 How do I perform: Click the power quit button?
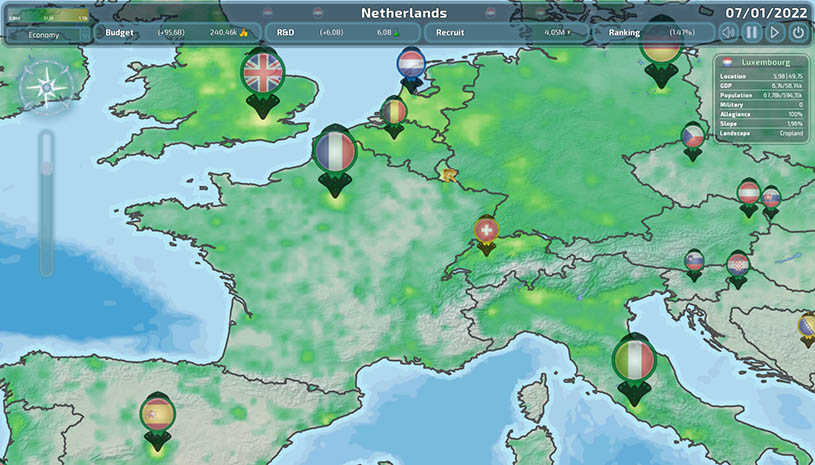coord(797,33)
